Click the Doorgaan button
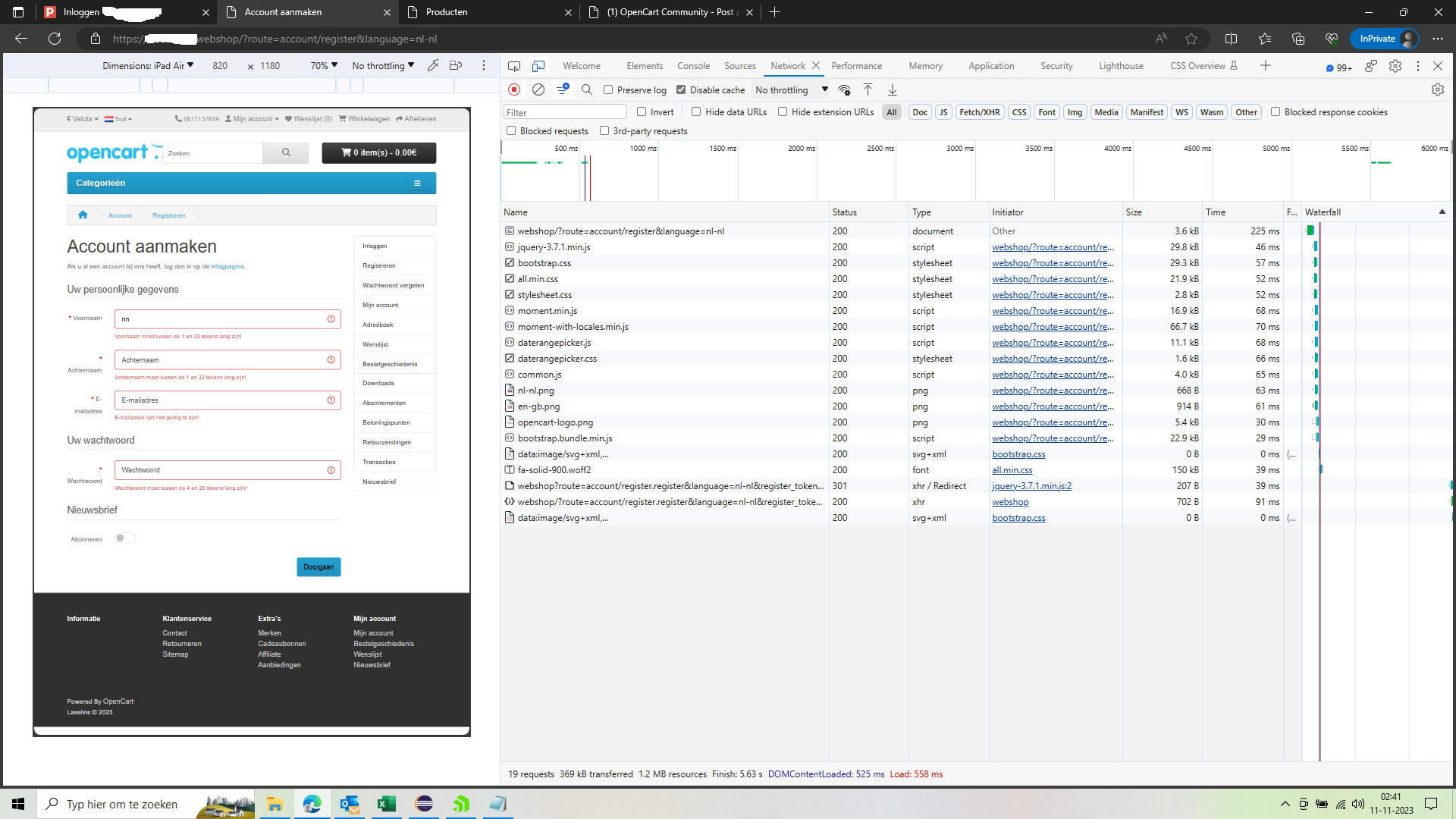The height and width of the screenshot is (819, 1456). click(x=318, y=567)
